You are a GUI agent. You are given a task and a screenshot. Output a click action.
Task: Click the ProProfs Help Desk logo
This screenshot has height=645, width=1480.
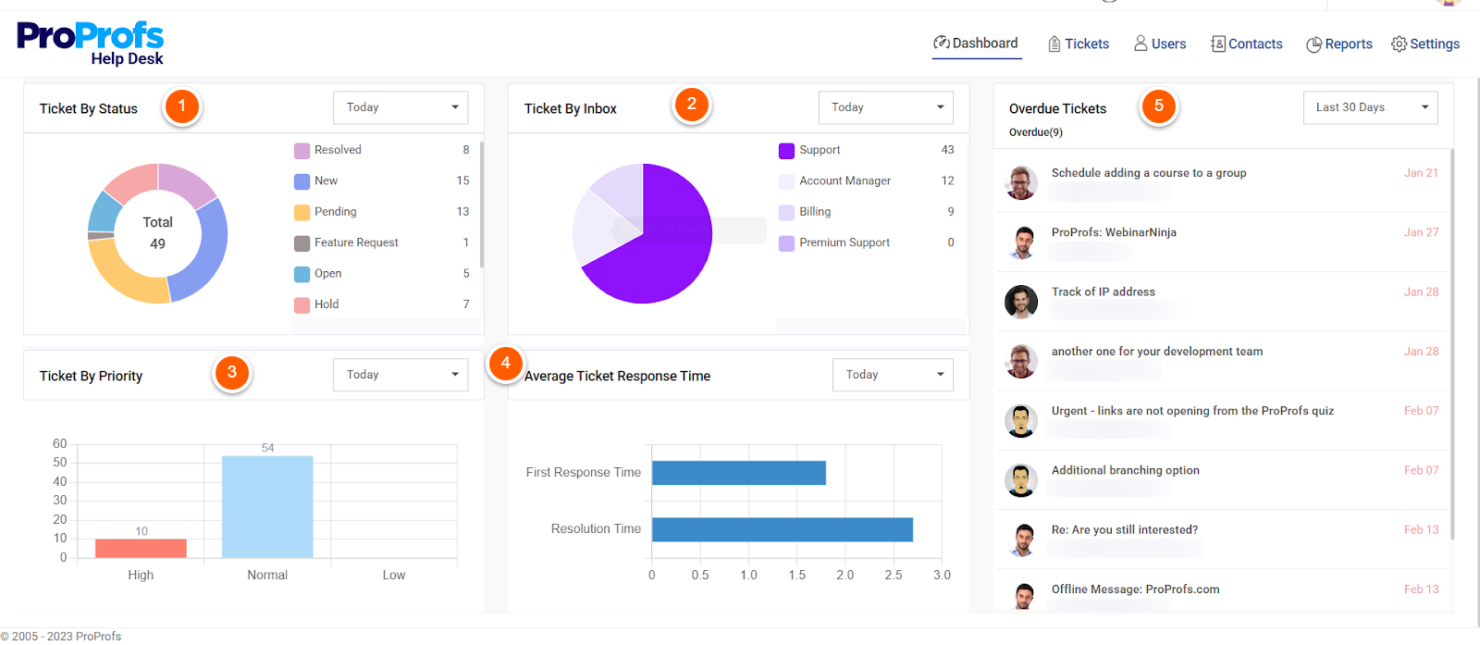[90, 42]
